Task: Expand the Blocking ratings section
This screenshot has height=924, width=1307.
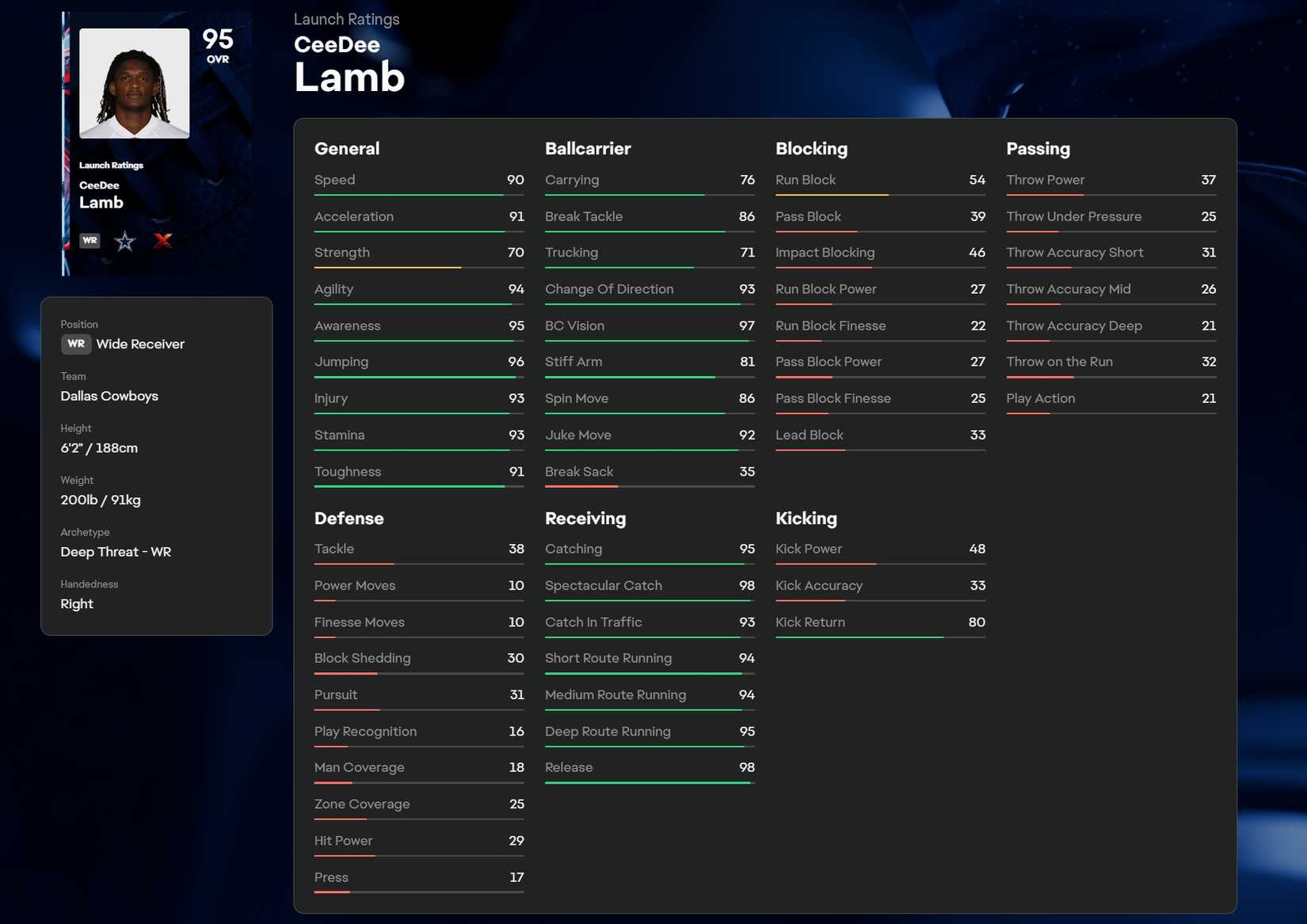Action: point(811,149)
